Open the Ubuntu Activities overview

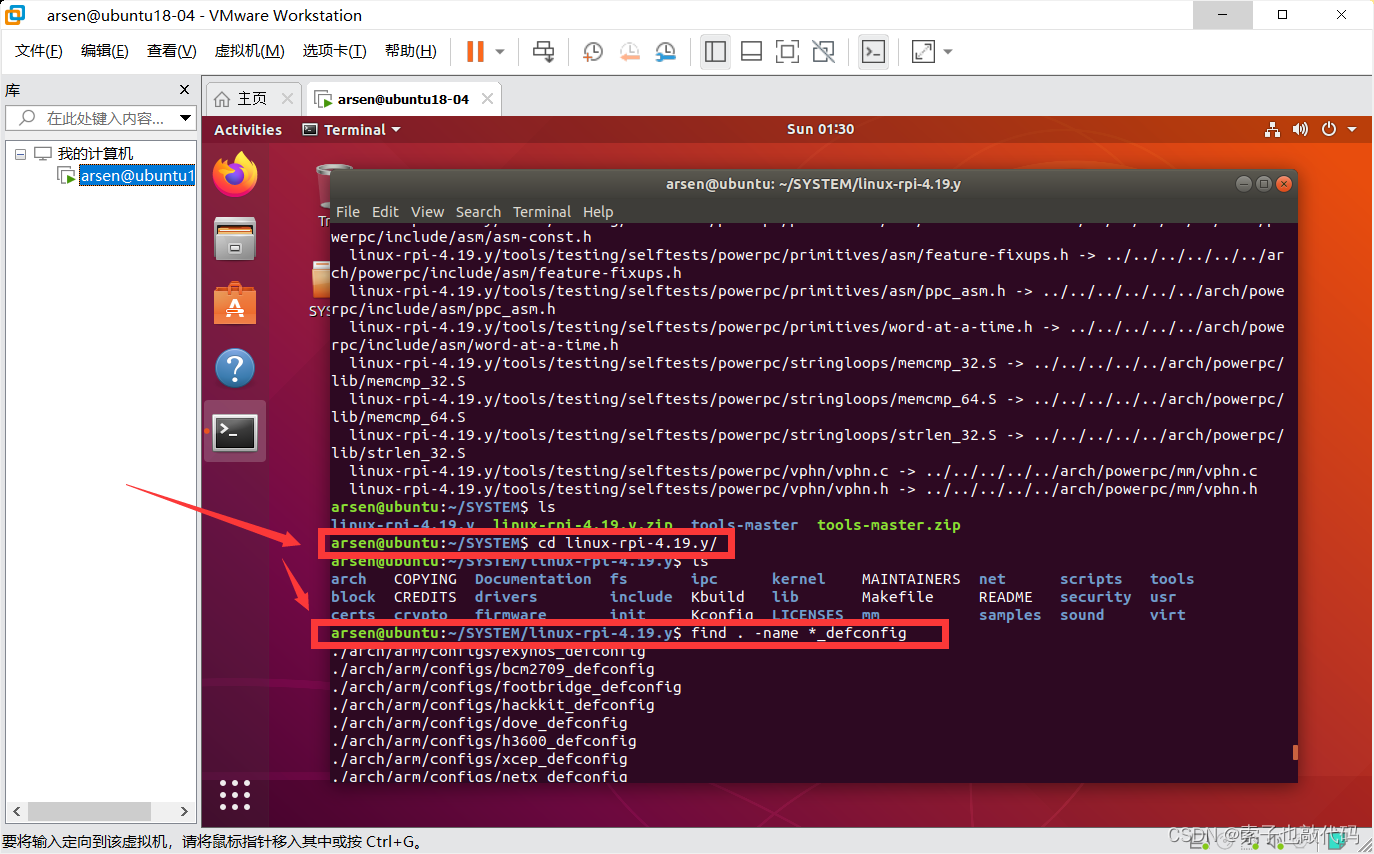click(248, 129)
